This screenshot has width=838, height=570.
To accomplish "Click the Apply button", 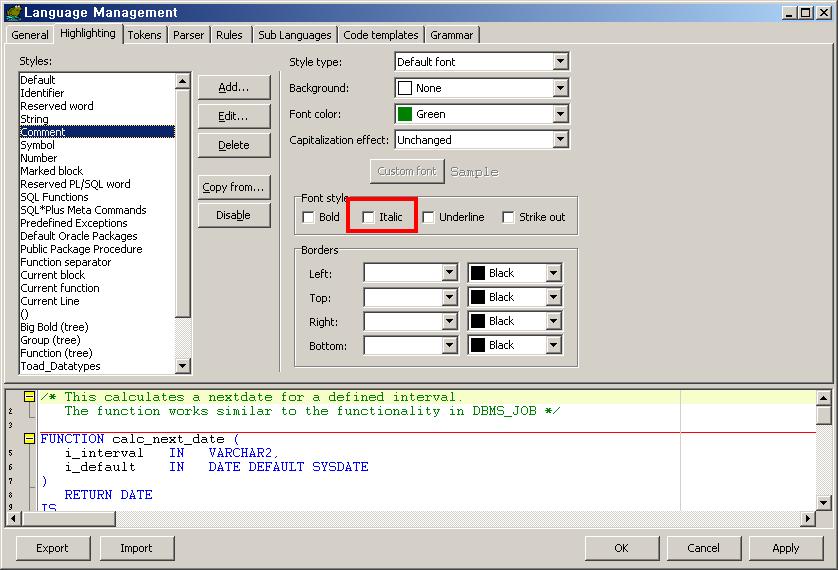I will tap(785, 547).
